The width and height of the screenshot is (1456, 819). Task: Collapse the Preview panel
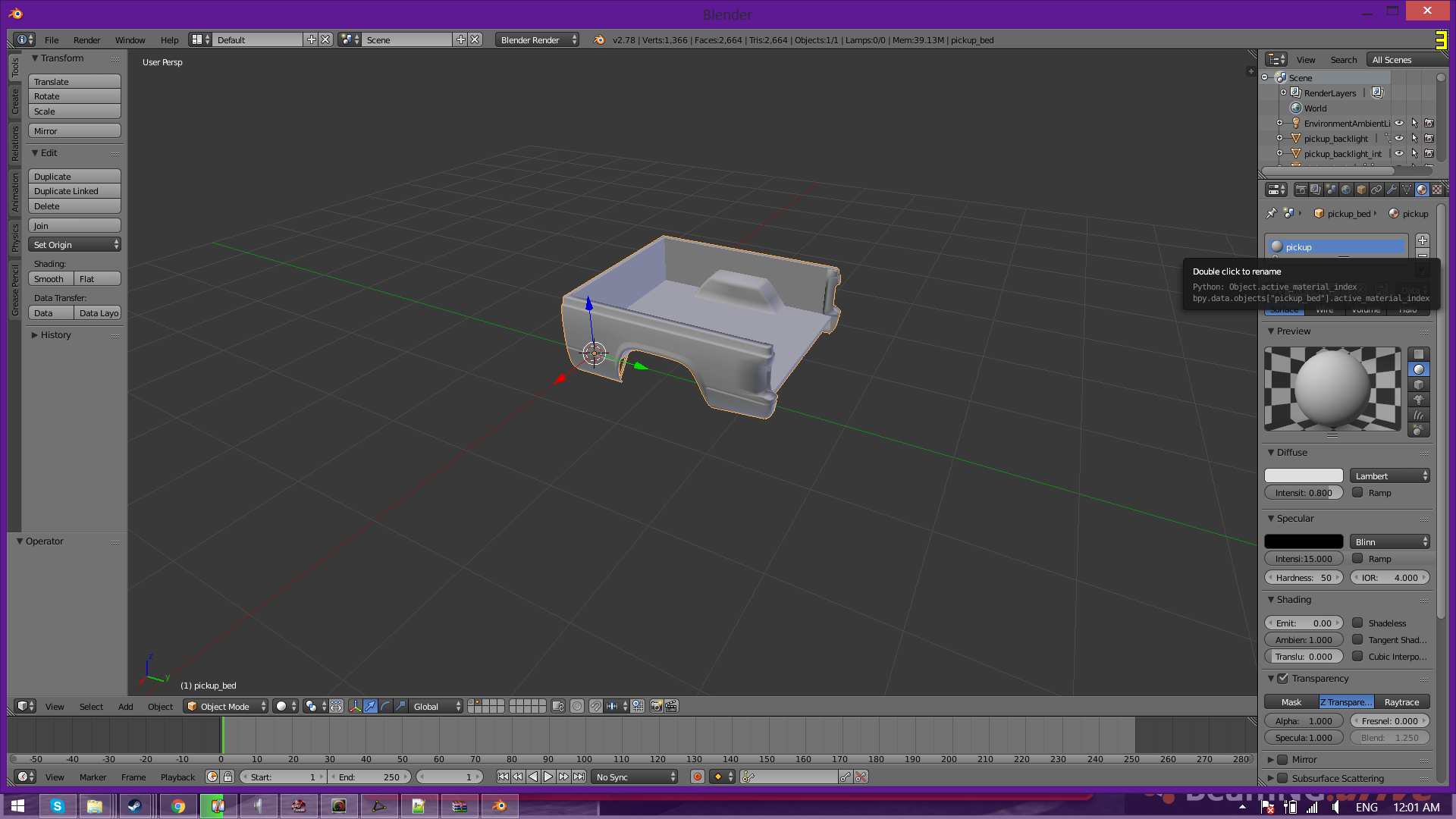1288,331
